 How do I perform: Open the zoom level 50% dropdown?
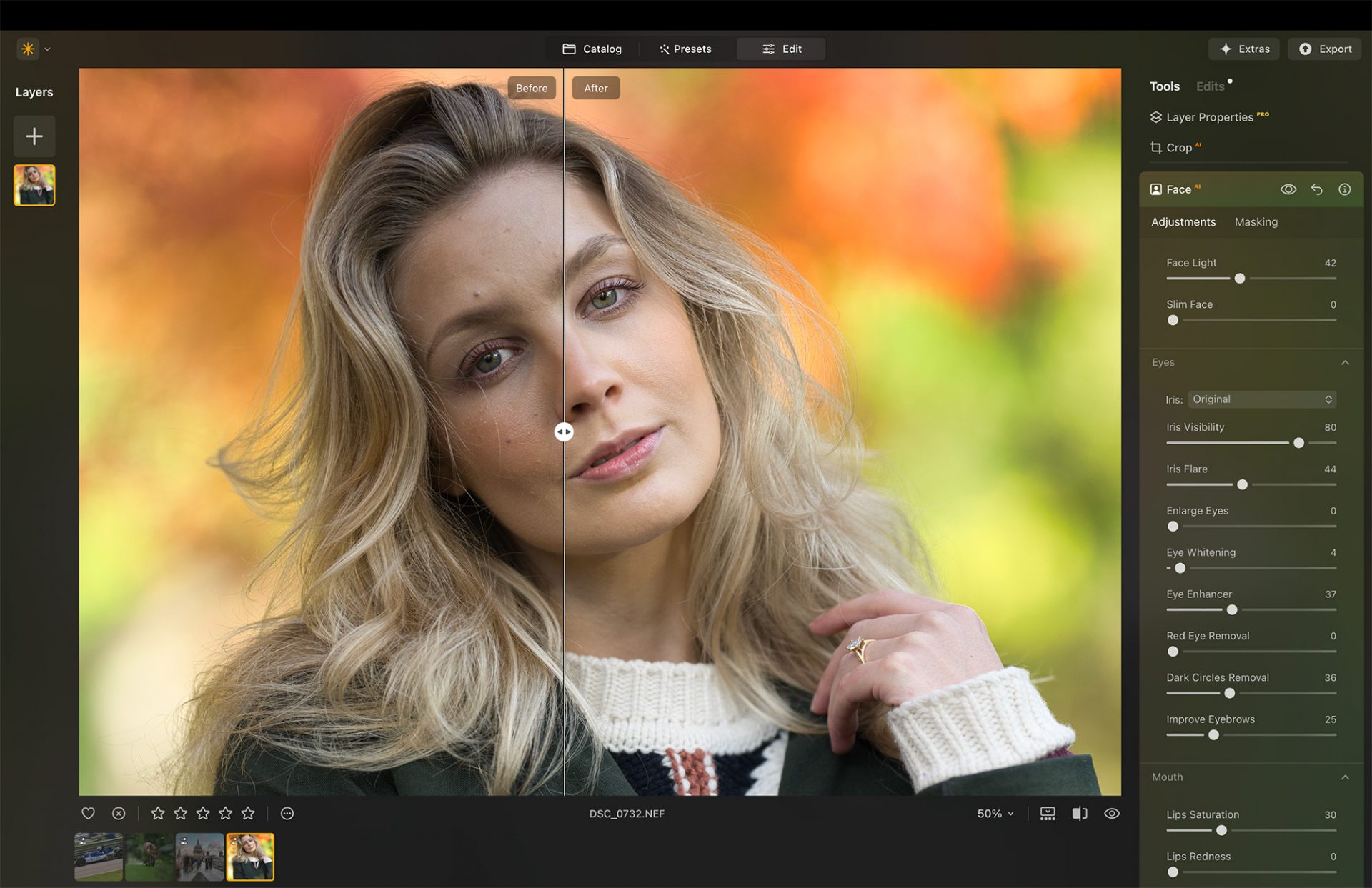point(994,813)
